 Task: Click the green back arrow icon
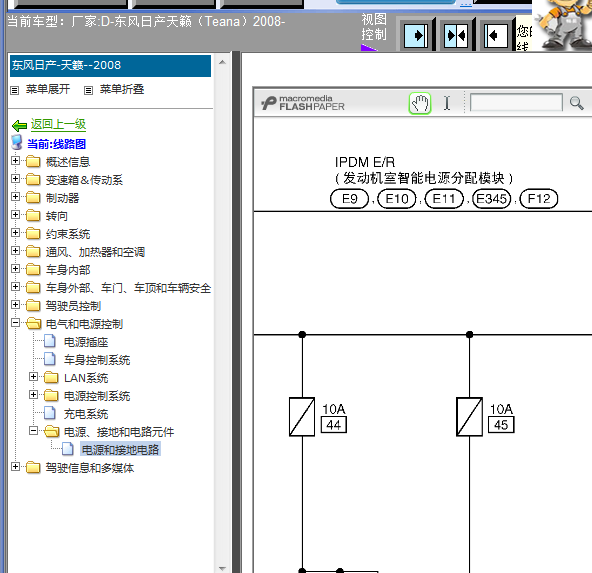(19, 125)
